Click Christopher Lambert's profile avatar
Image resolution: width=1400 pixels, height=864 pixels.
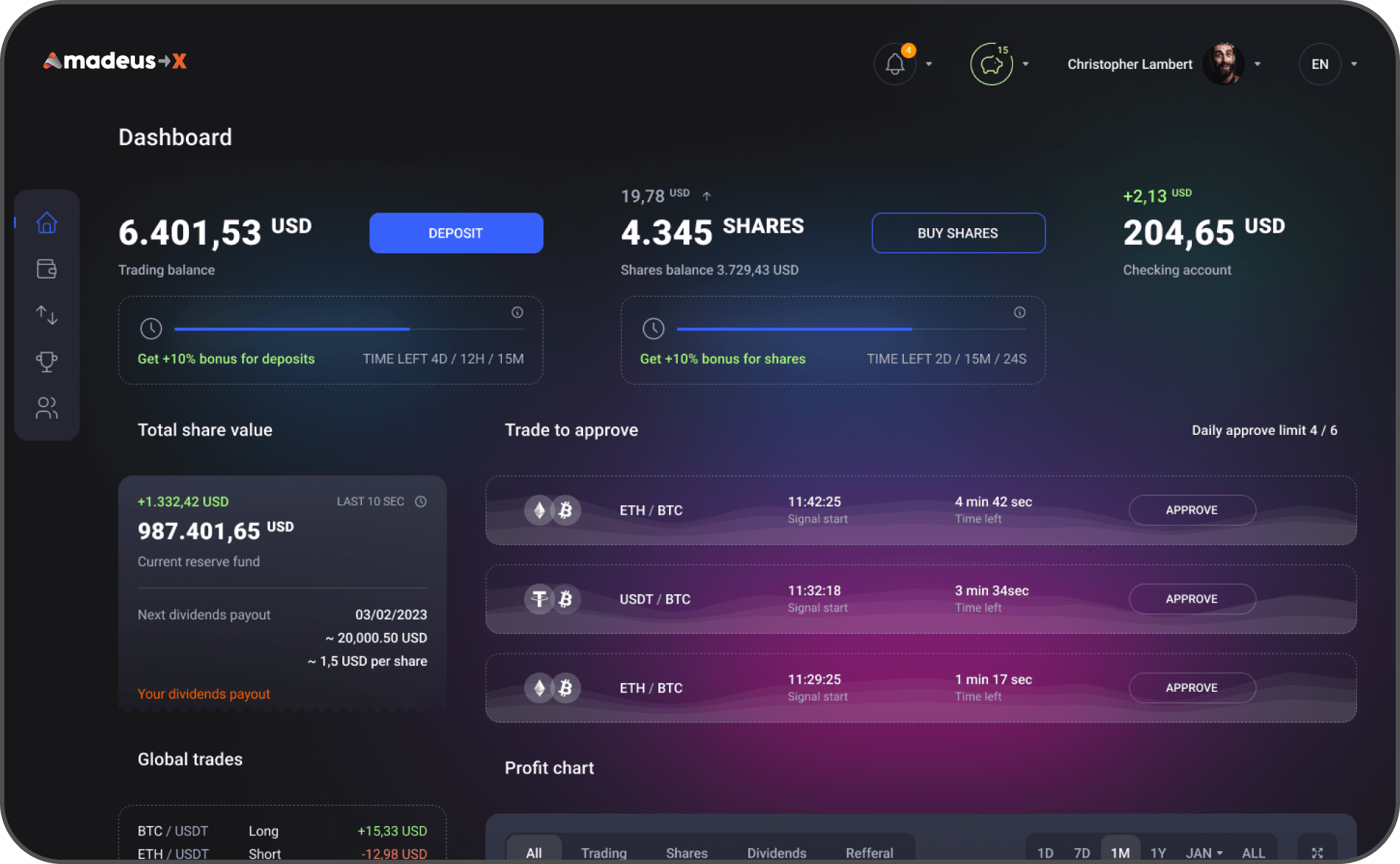(x=1224, y=64)
